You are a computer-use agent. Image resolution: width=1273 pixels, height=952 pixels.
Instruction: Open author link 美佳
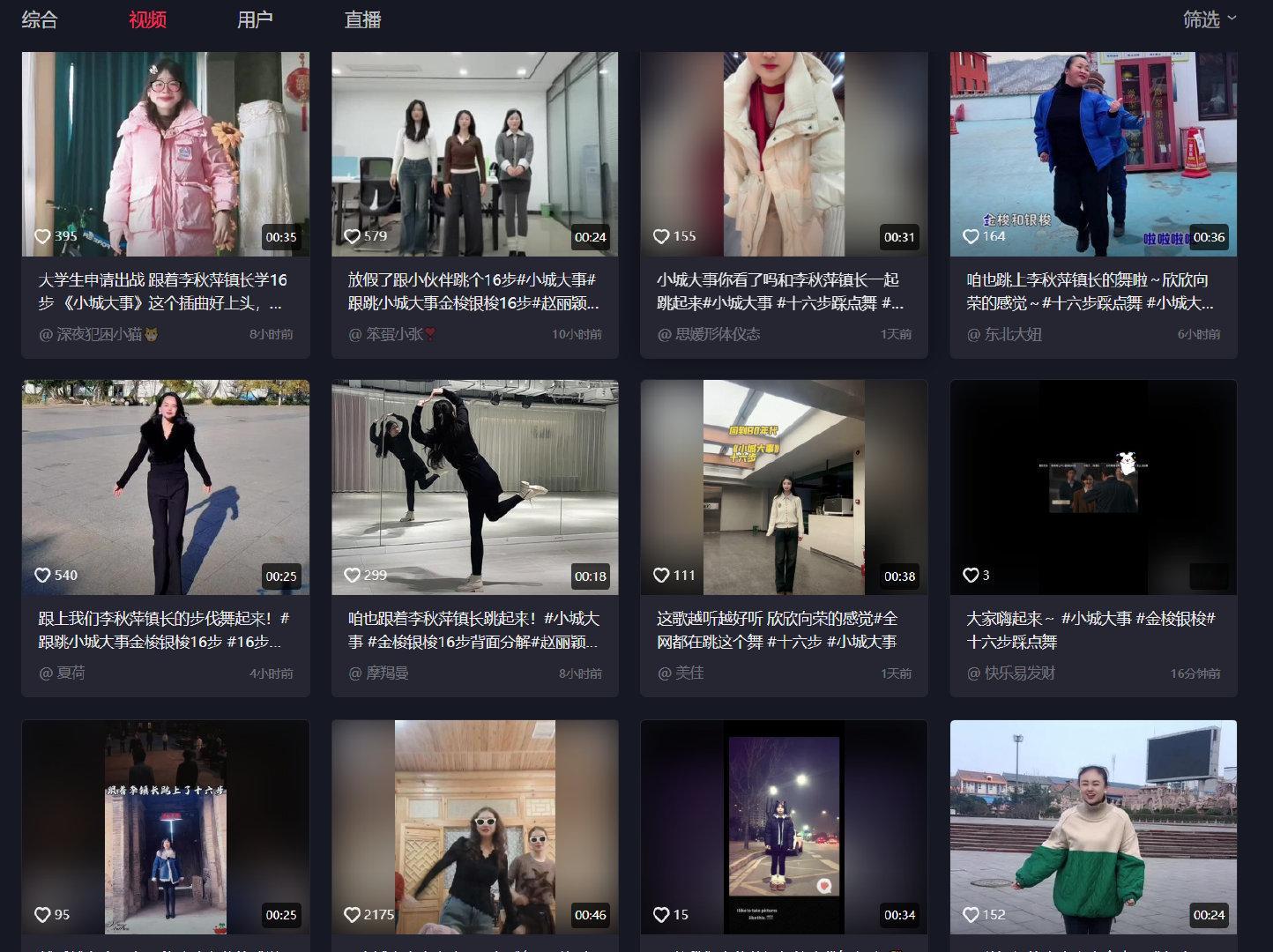tap(681, 673)
